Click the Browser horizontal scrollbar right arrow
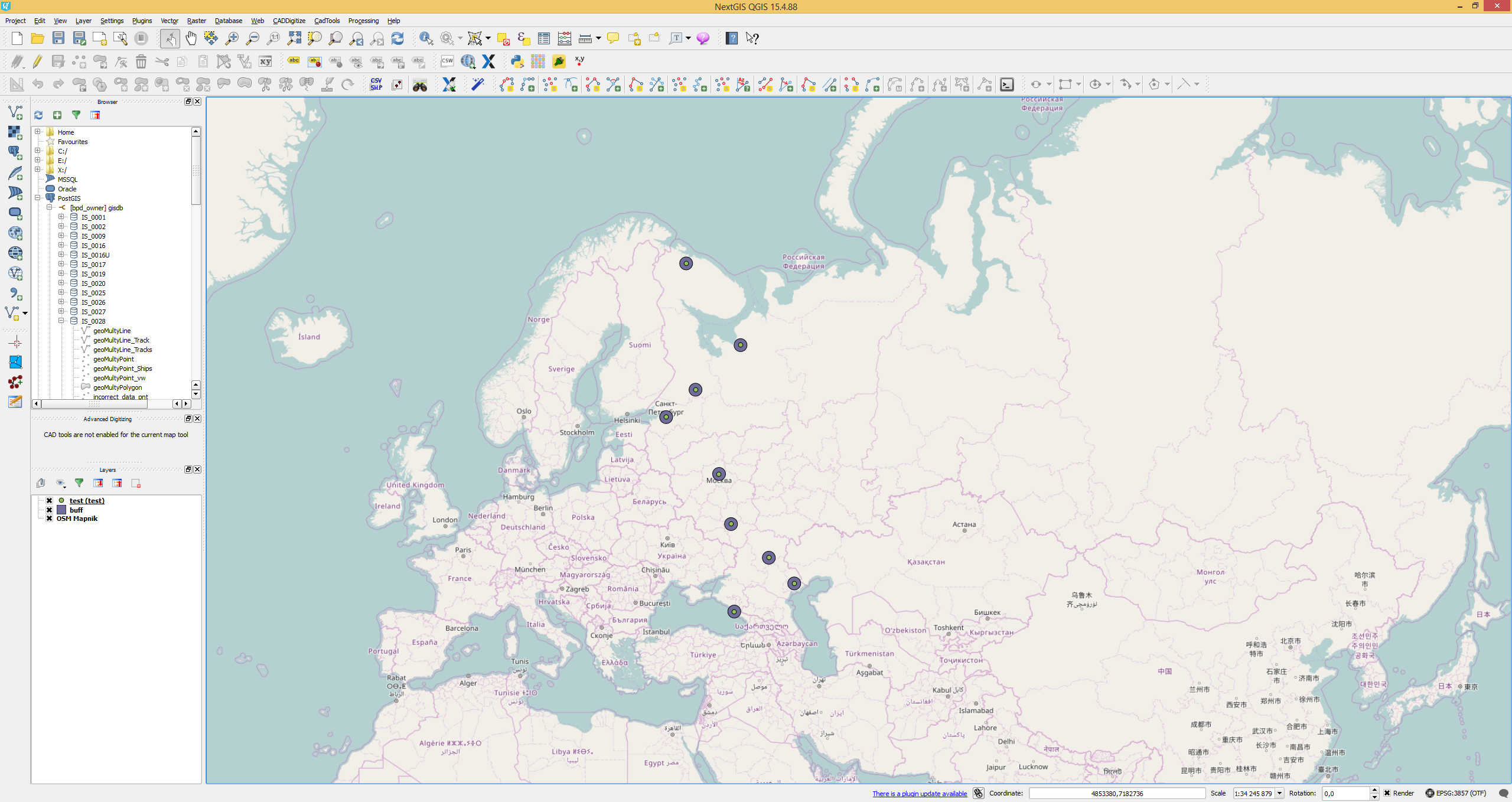Screen dimensions: 1512x802 coord(187,404)
